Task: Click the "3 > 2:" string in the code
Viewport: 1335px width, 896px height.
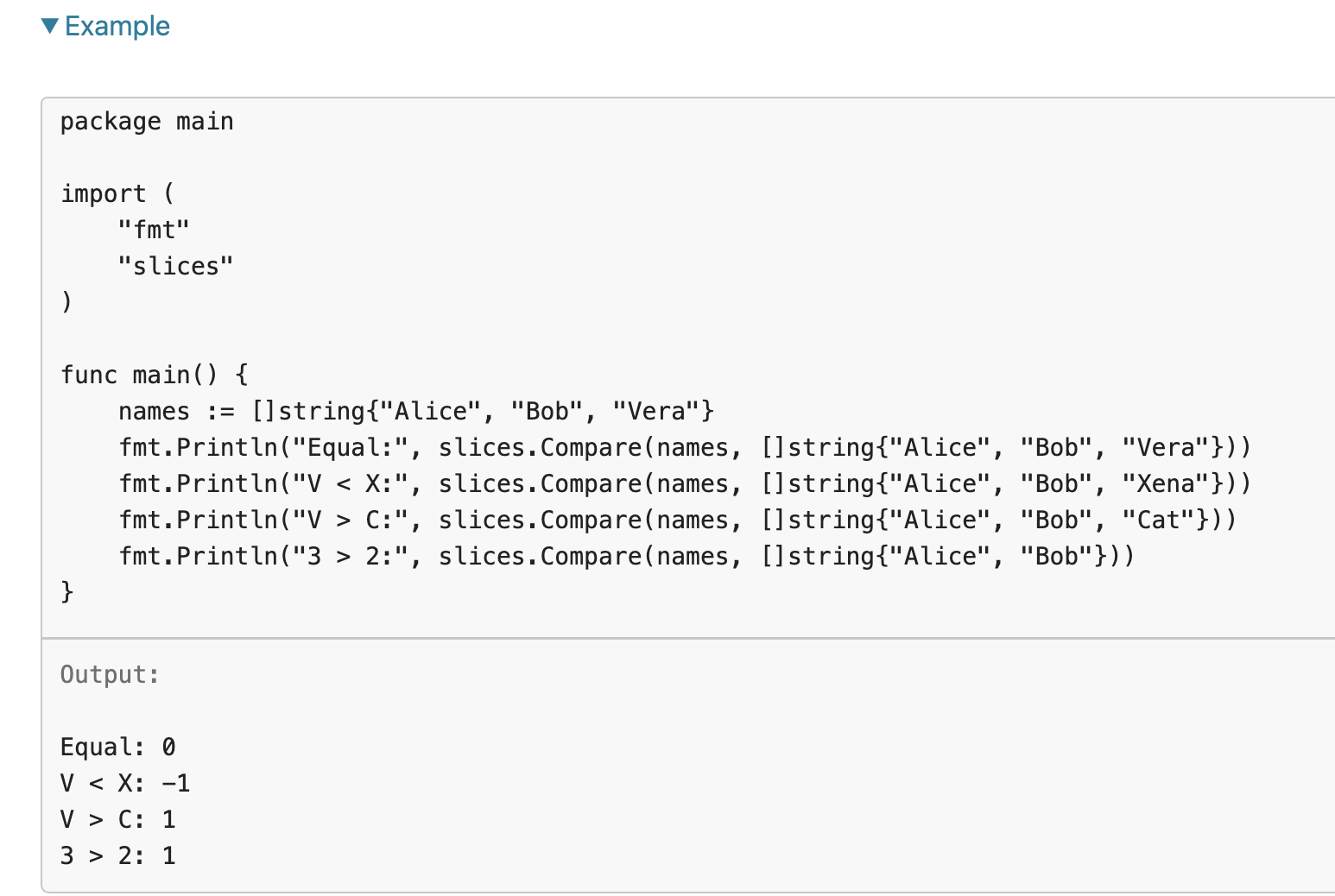Action: [351, 556]
